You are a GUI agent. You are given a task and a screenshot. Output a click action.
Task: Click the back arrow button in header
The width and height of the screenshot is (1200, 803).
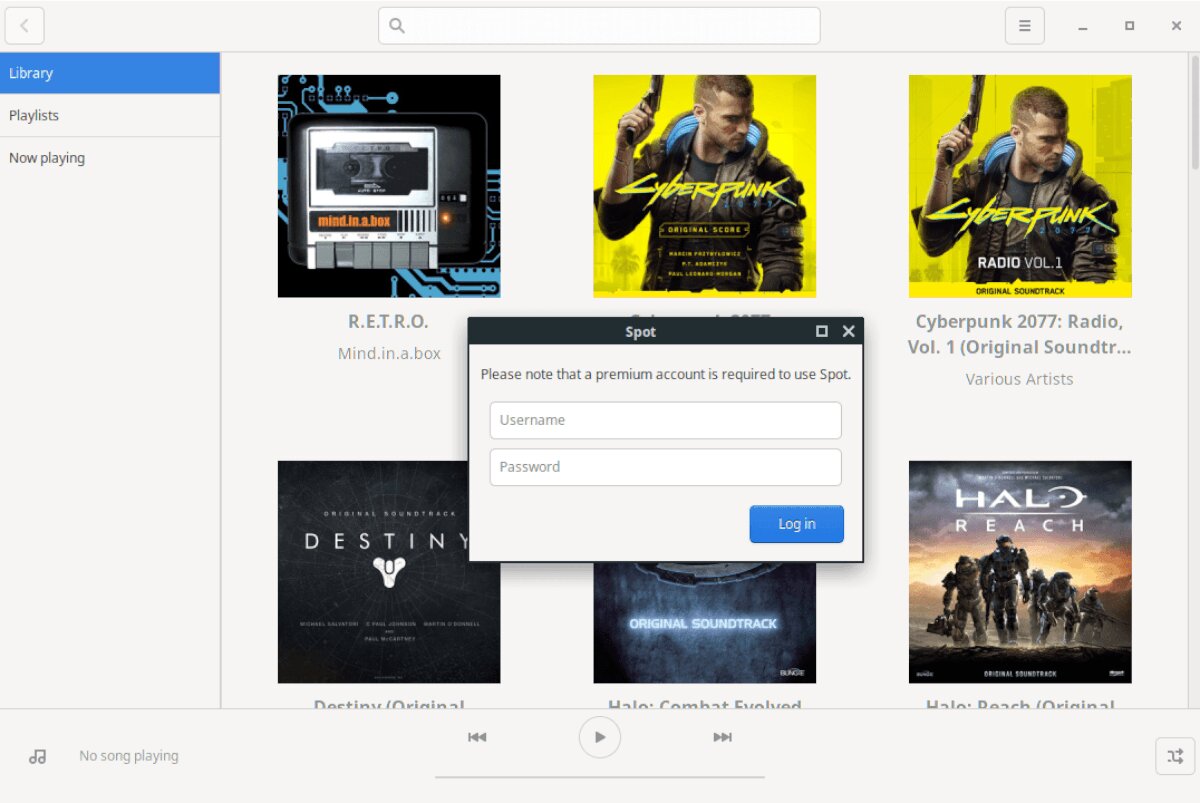click(24, 26)
